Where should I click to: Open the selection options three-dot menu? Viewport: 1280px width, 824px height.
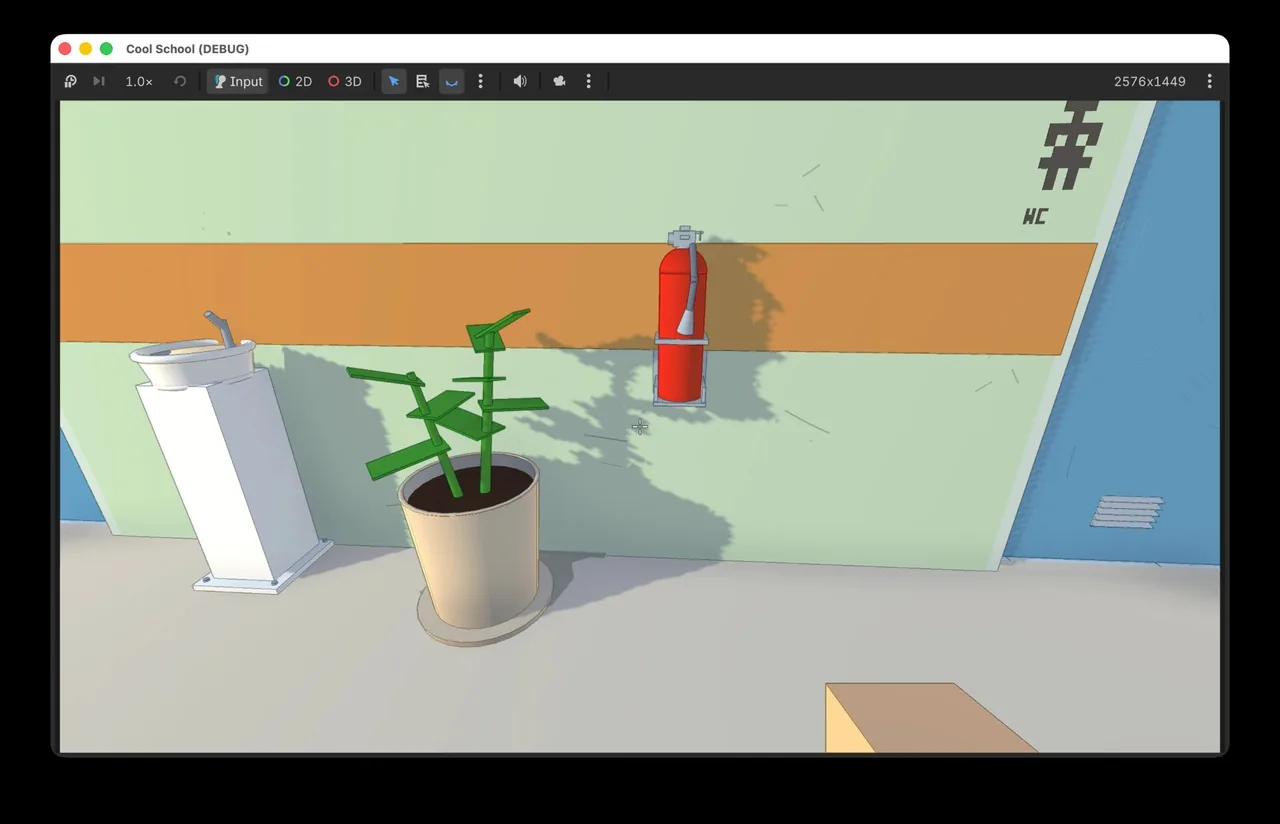click(x=480, y=81)
